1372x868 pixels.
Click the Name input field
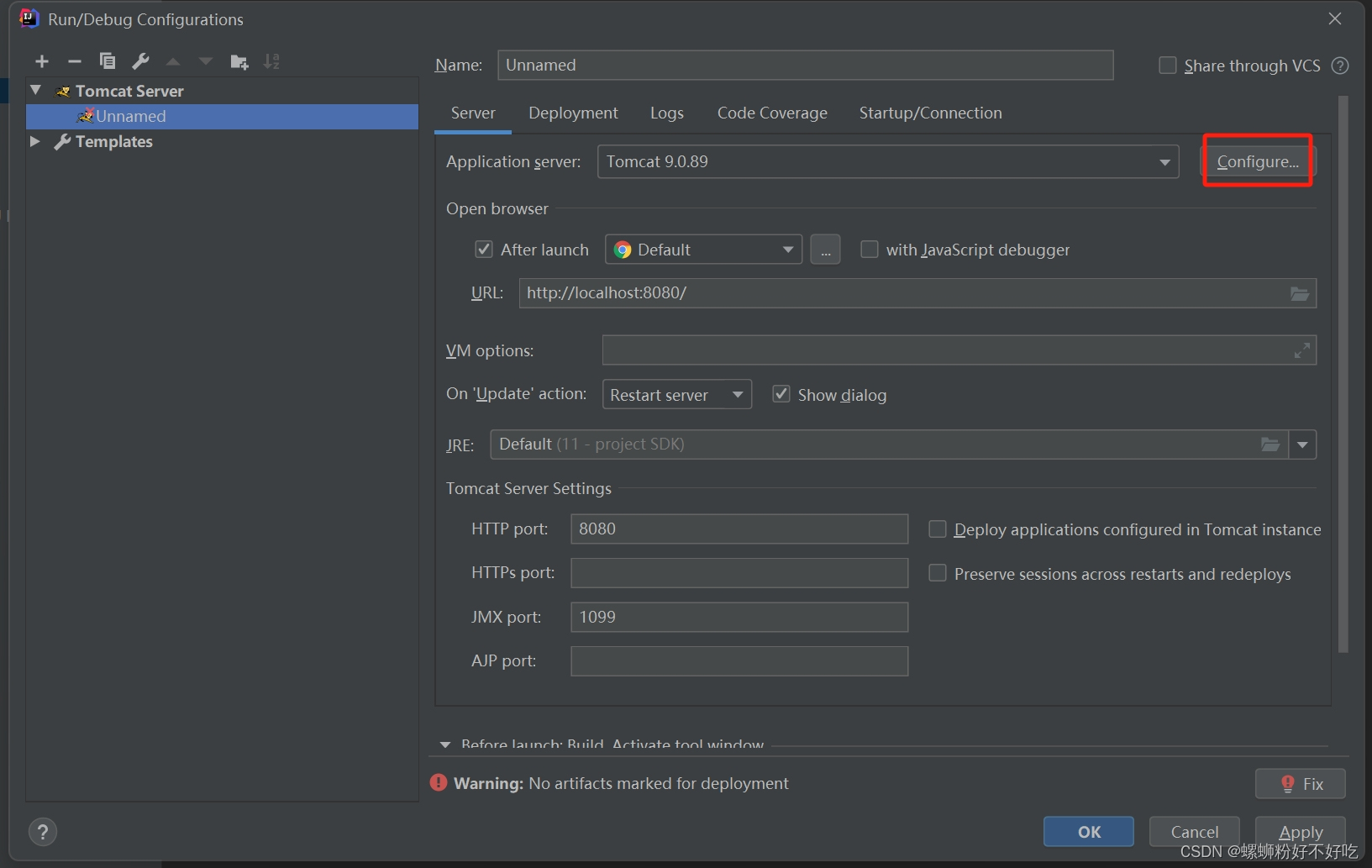805,65
